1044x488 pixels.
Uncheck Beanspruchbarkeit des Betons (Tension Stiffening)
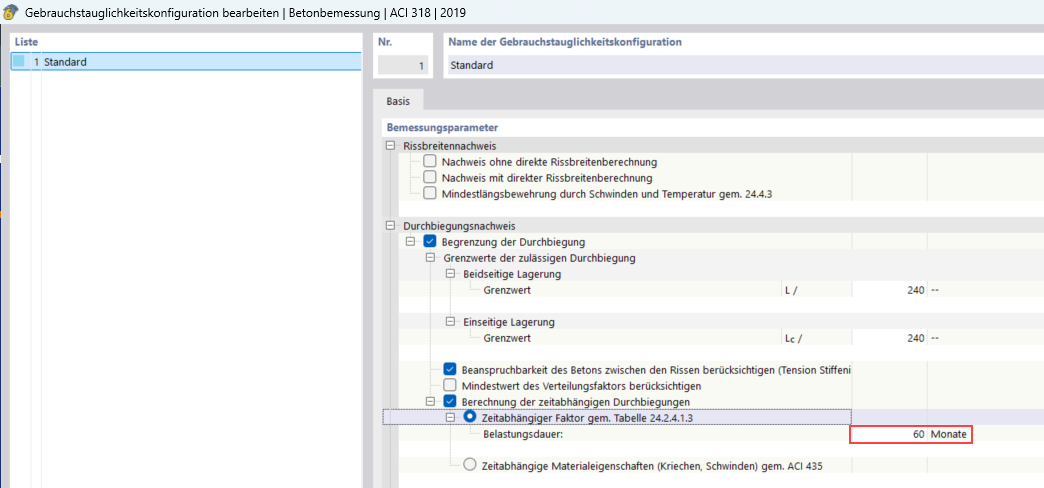coord(450,369)
